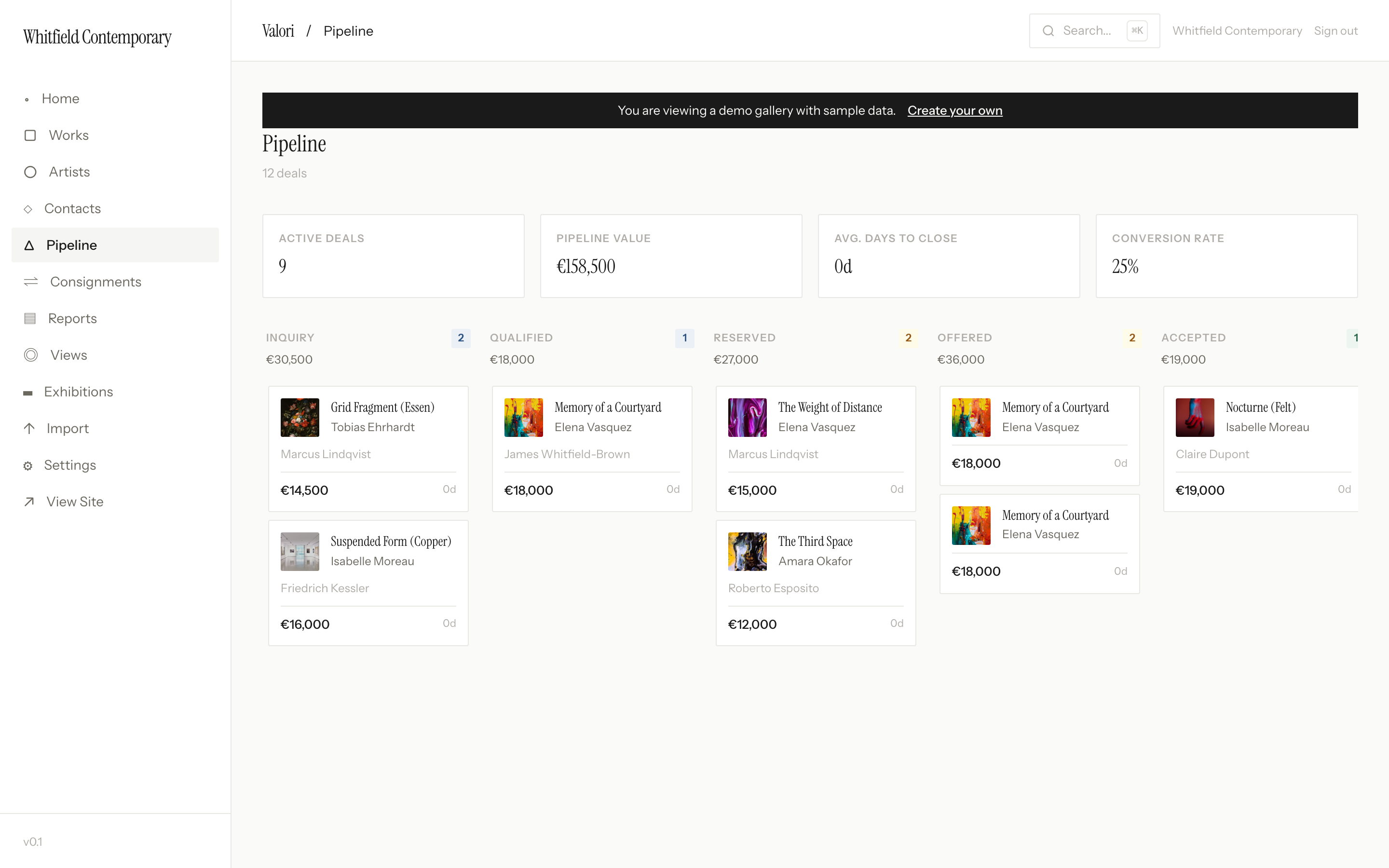1389x868 pixels.
Task: Click the Artists circle icon
Action: [30, 172]
